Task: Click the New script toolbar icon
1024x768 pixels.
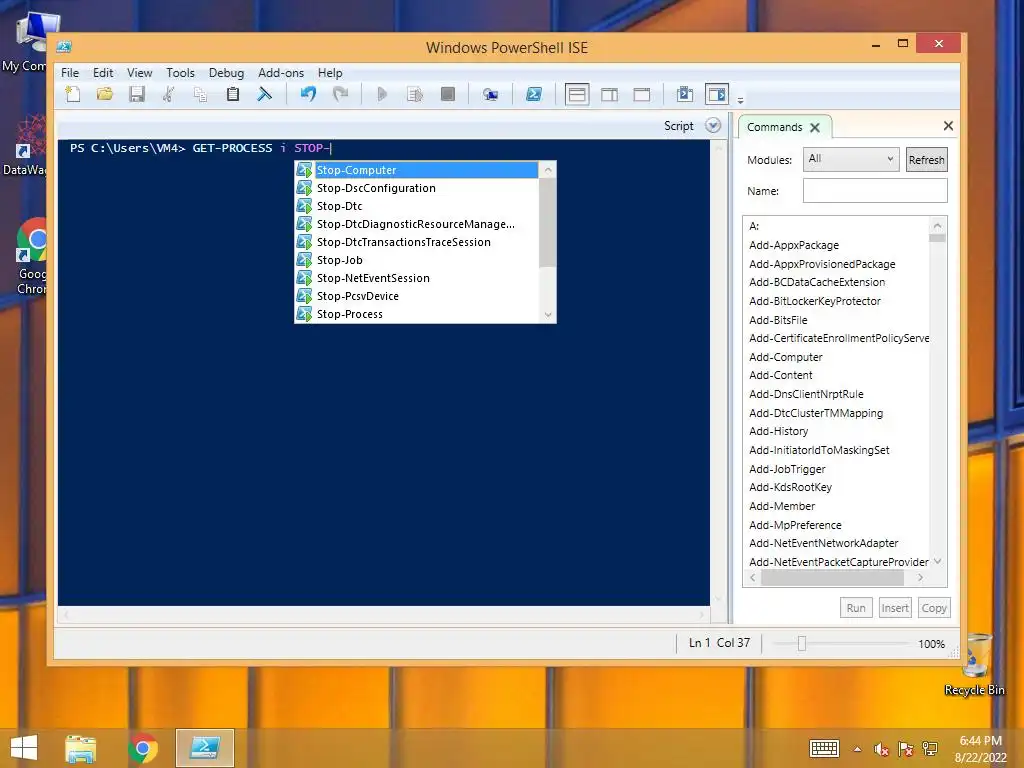Action: coord(73,95)
